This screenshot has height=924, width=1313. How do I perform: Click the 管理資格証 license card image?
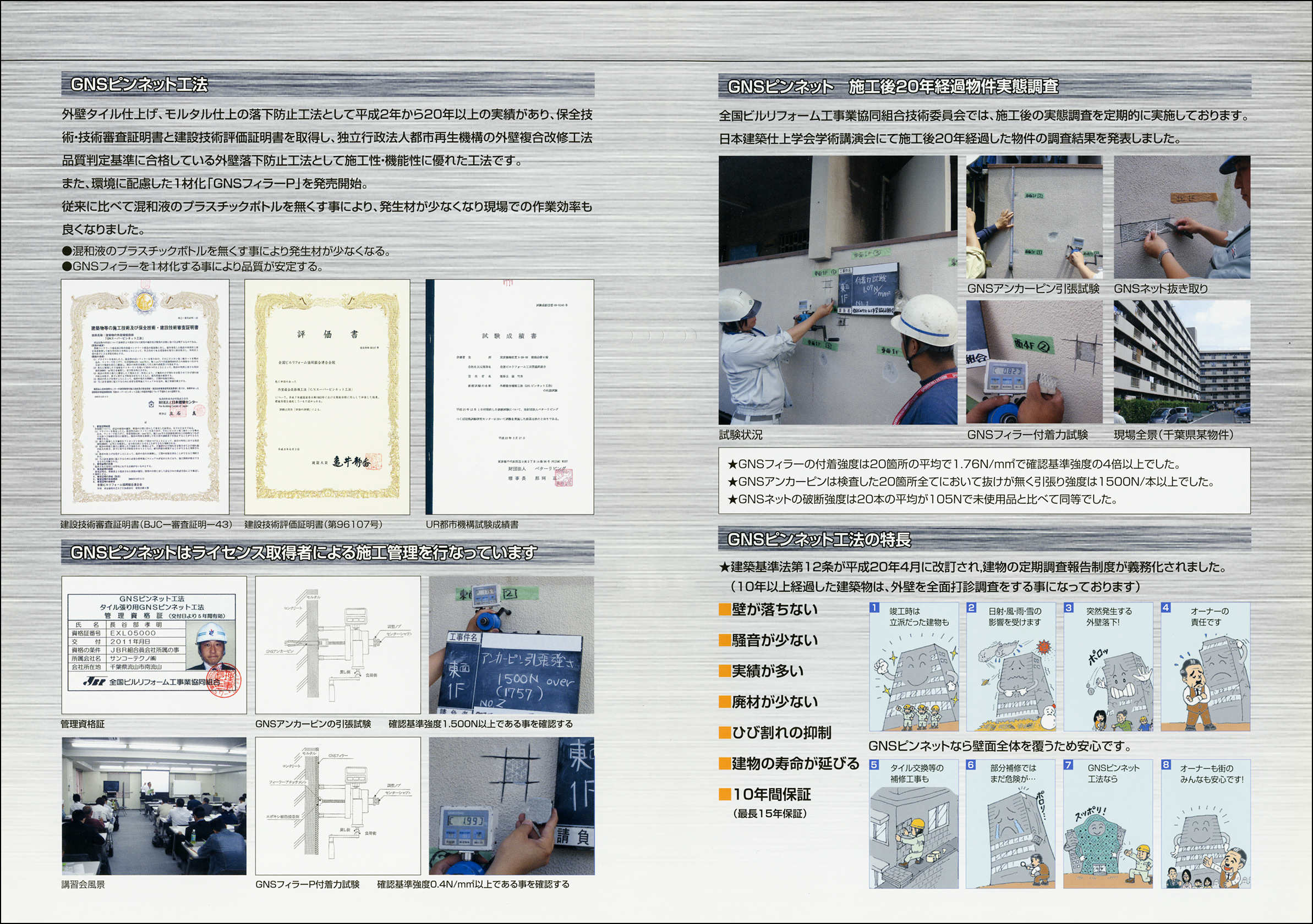pyautogui.click(x=154, y=645)
